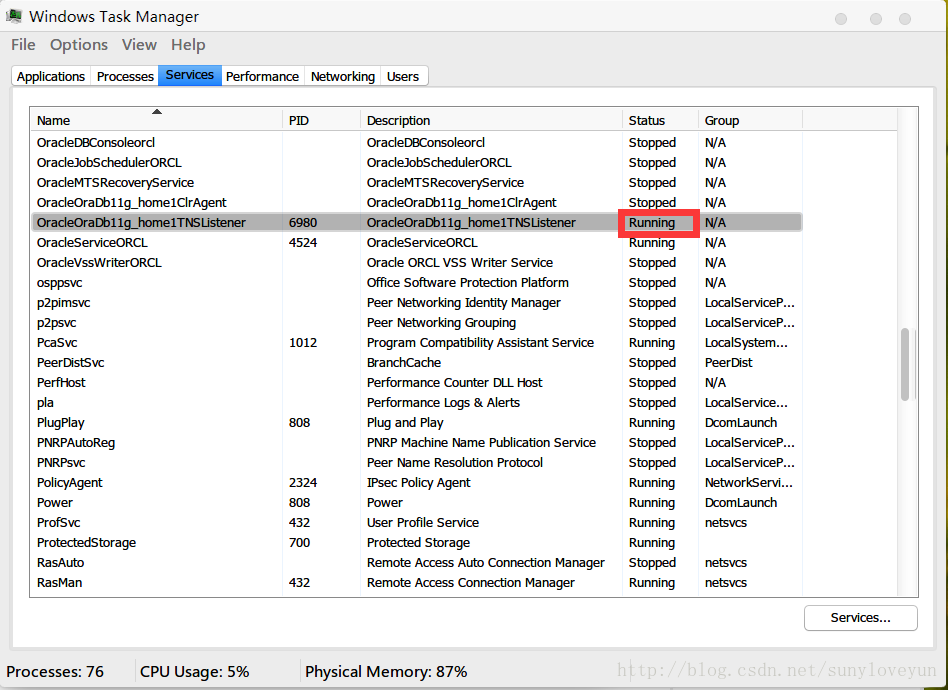The image size is (948, 690).
Task: Switch to the Users tab
Action: [403, 76]
